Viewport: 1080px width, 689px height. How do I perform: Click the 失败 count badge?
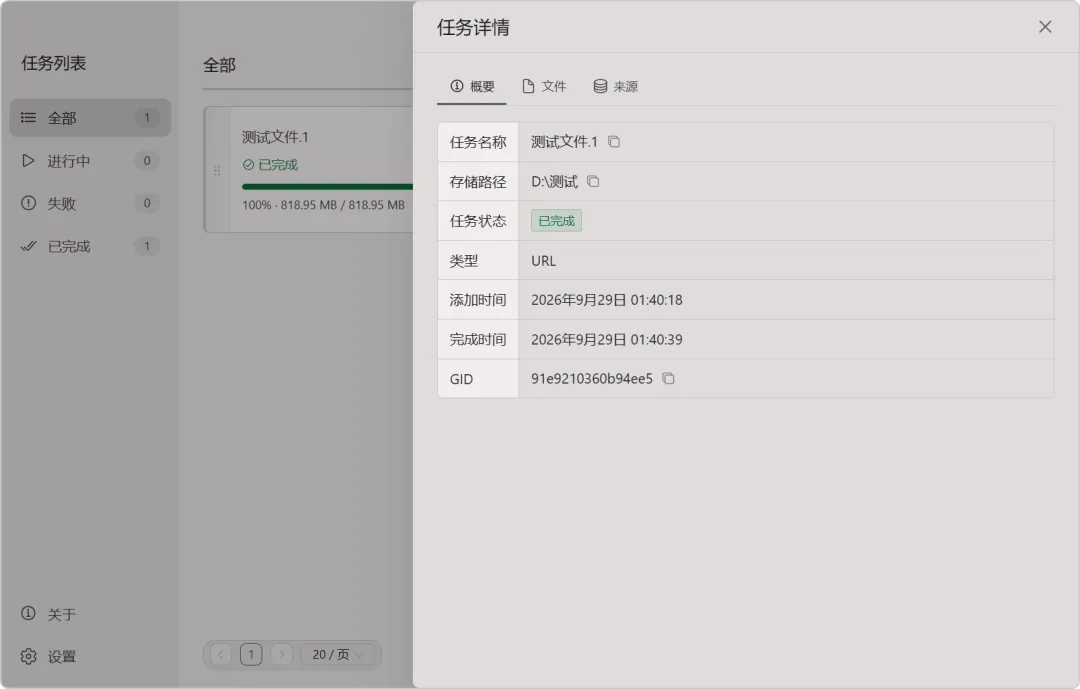[147, 203]
